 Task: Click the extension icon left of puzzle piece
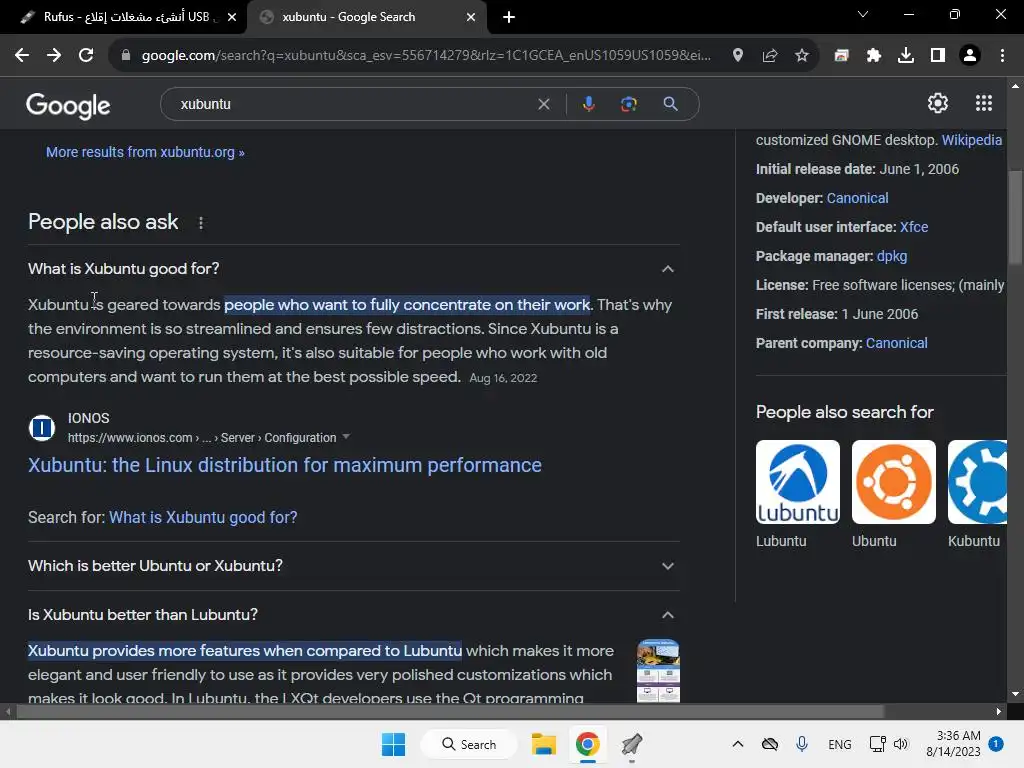pyautogui.click(x=841, y=56)
